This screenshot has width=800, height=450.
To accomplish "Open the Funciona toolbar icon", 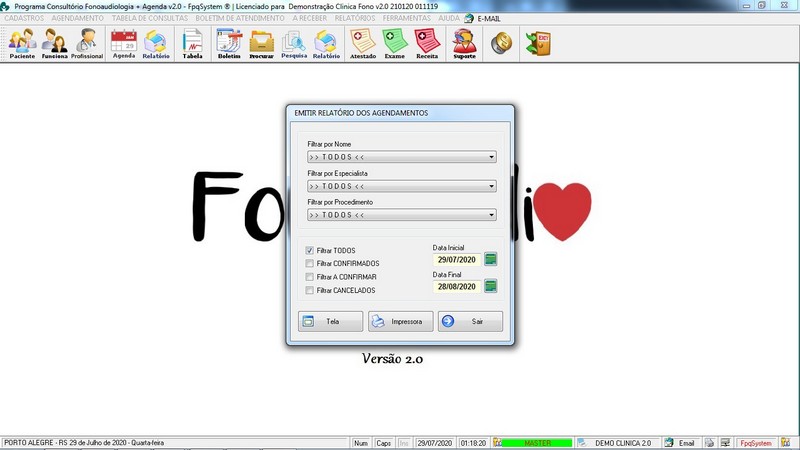I will click(55, 44).
